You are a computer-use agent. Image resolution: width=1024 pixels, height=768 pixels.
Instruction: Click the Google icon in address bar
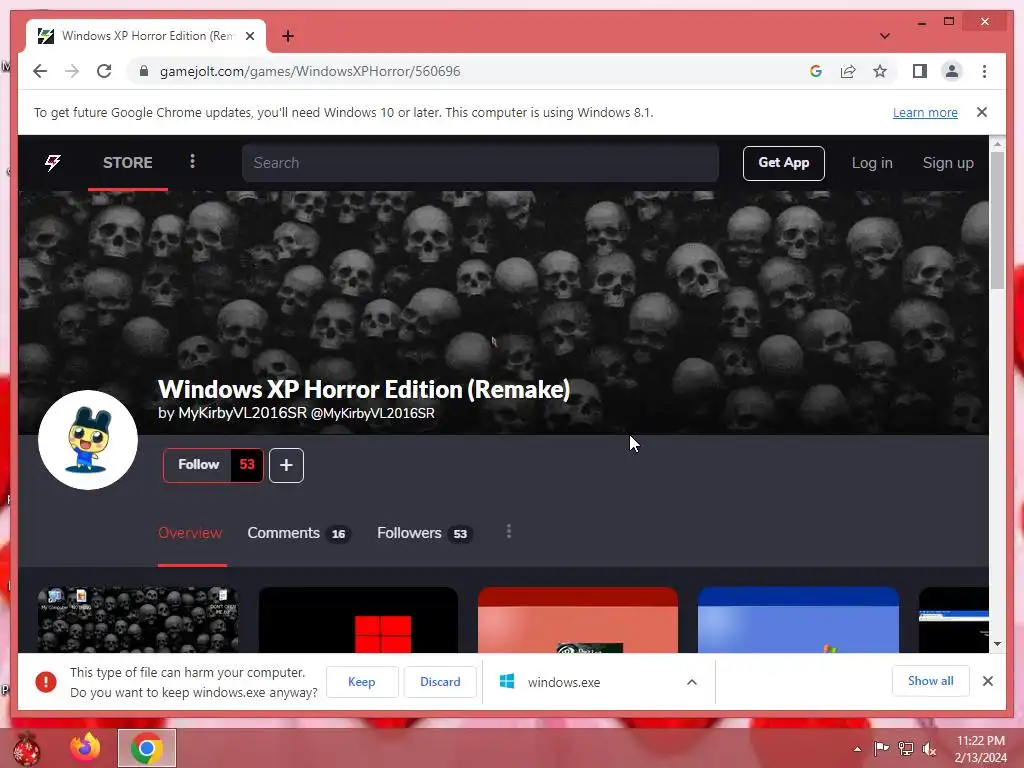coord(816,71)
